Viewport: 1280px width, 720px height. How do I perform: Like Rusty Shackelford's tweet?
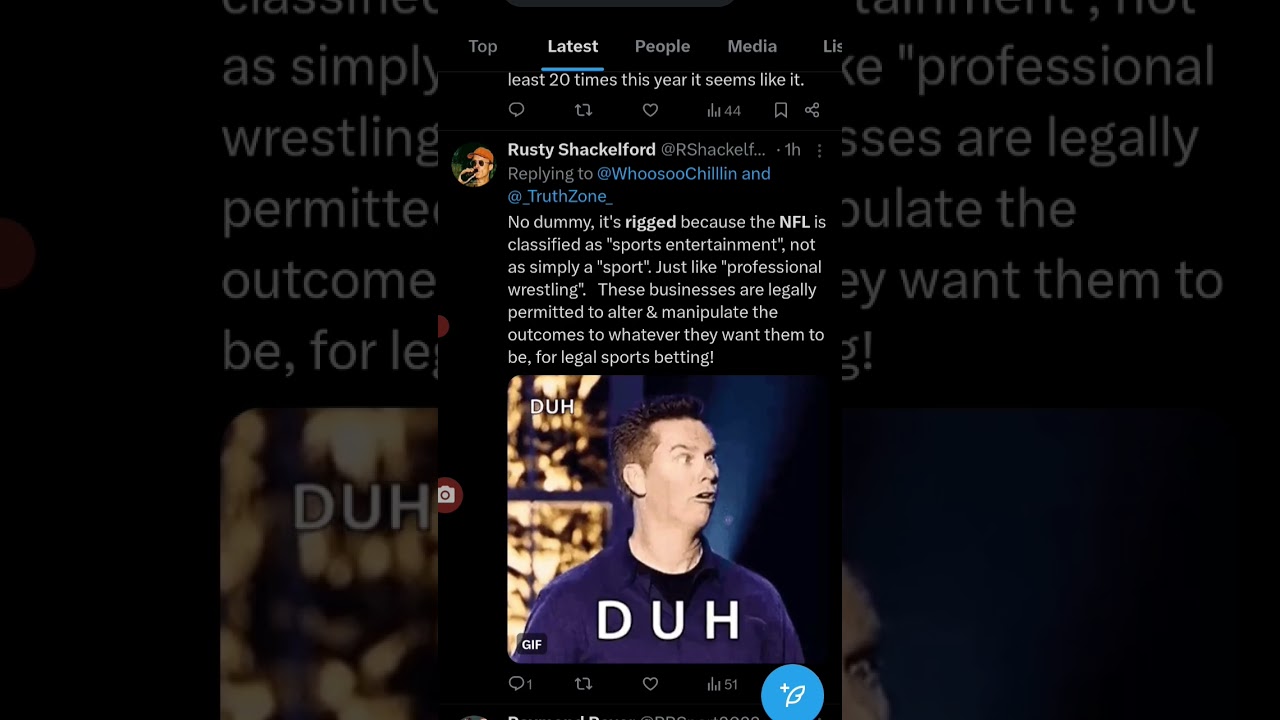click(x=650, y=684)
